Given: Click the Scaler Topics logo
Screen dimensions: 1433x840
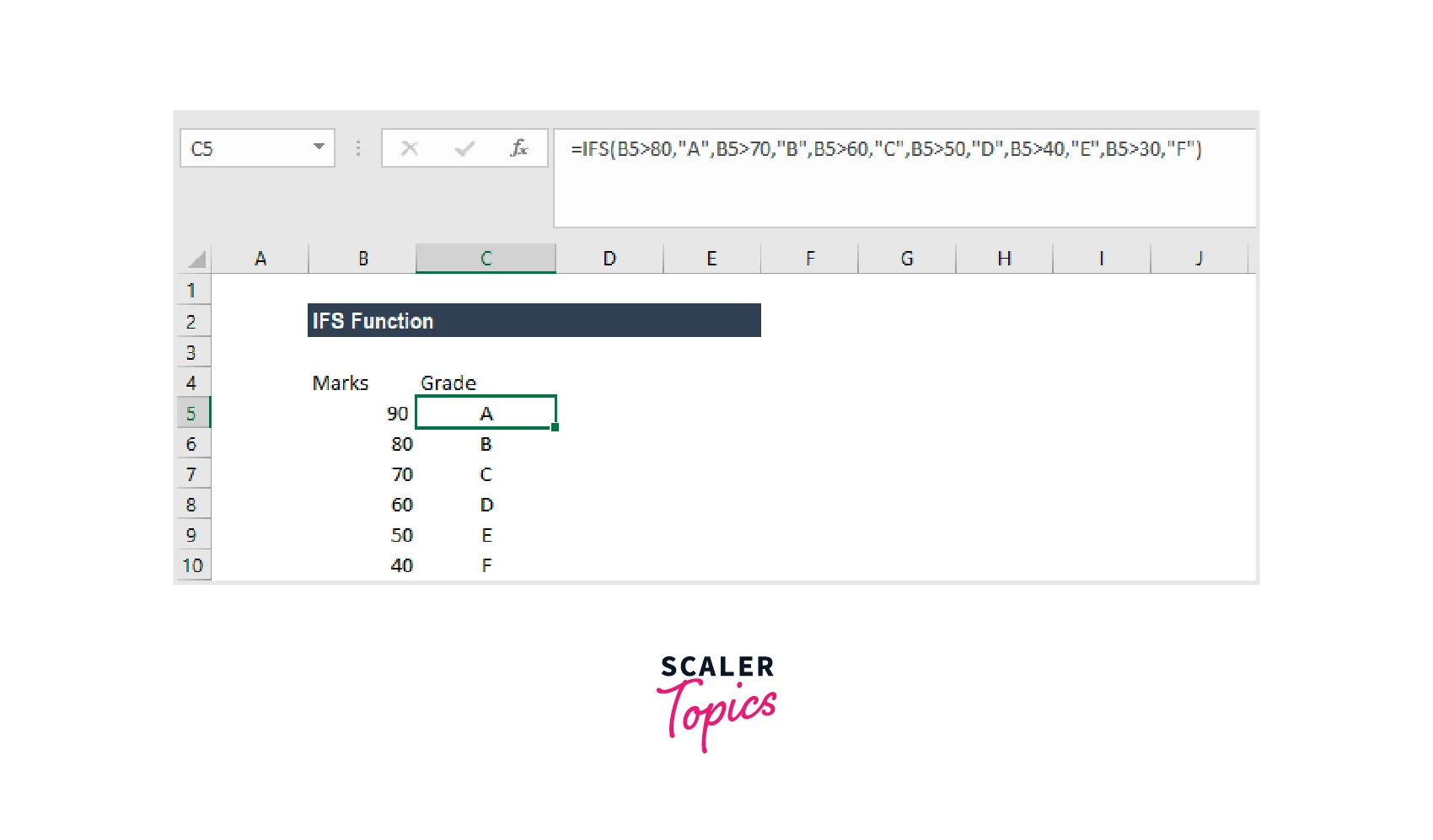Looking at the screenshot, I should click(x=716, y=701).
